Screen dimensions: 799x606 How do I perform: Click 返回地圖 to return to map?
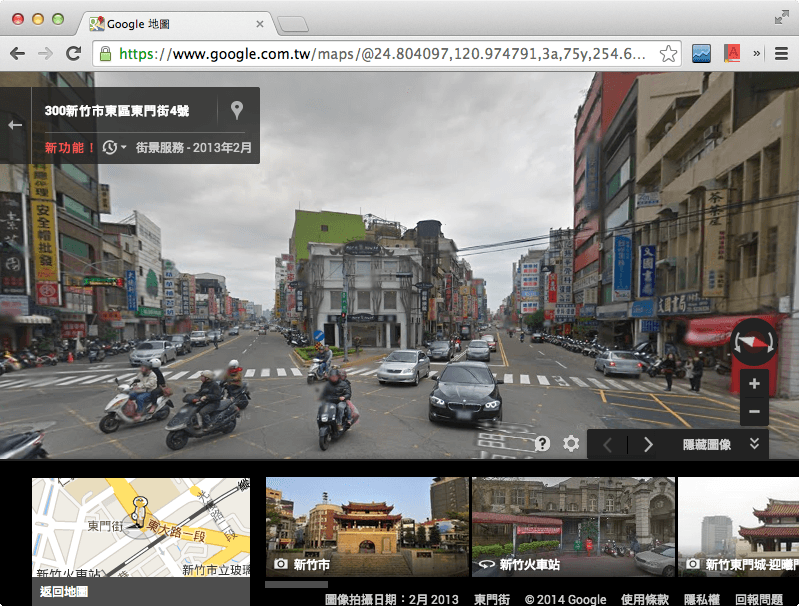click(64, 592)
